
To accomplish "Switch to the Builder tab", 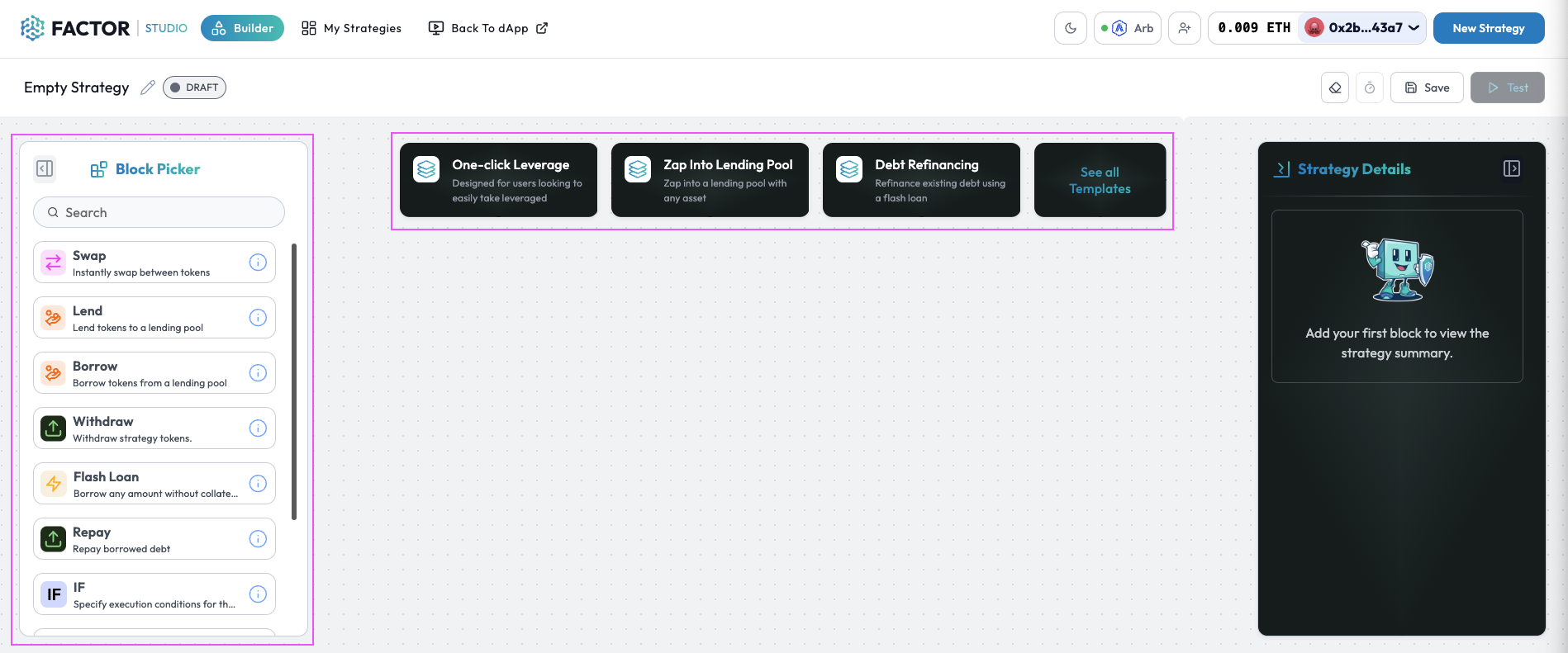I will [x=242, y=28].
